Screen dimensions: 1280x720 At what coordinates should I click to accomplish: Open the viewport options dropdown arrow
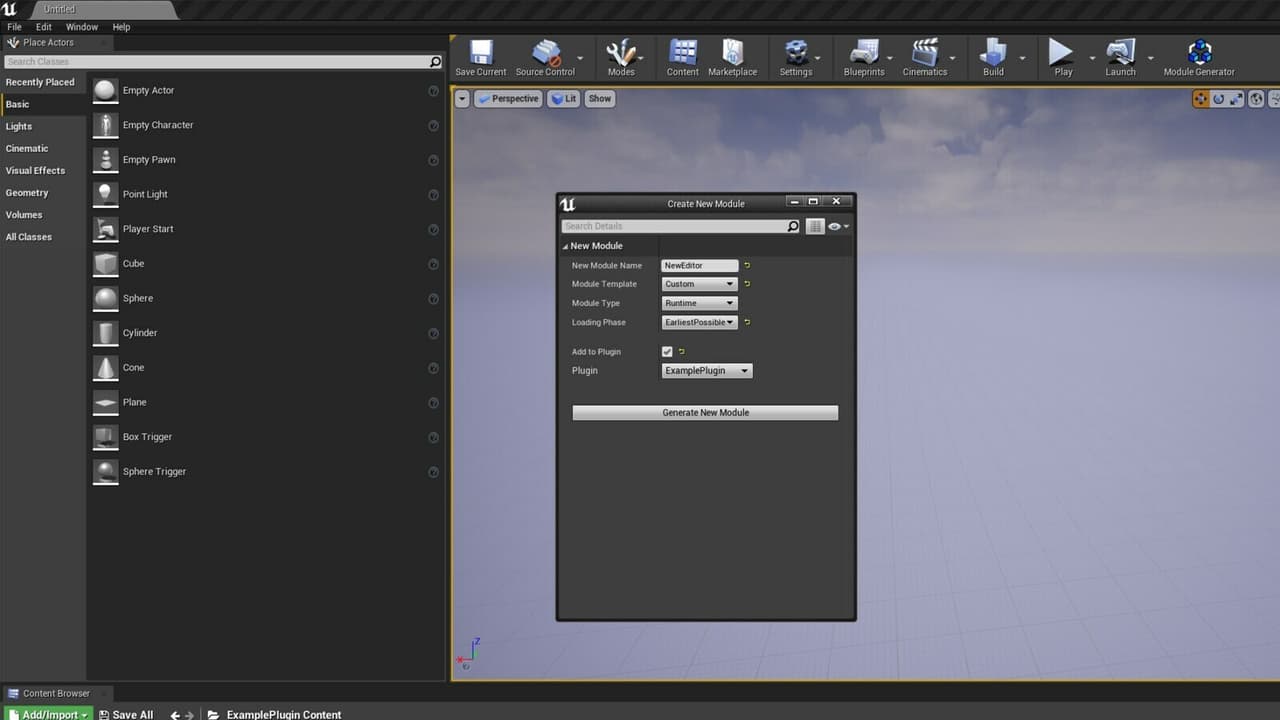461,99
